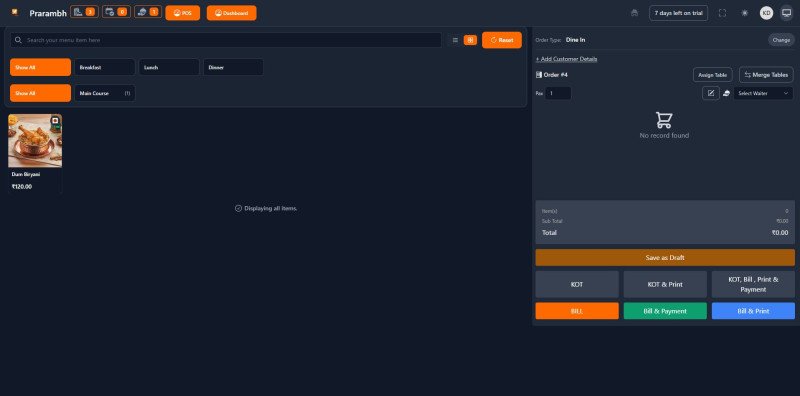The width and height of the screenshot is (800, 396).
Task: Click the Prarambh logo icon
Action: (x=15, y=12)
